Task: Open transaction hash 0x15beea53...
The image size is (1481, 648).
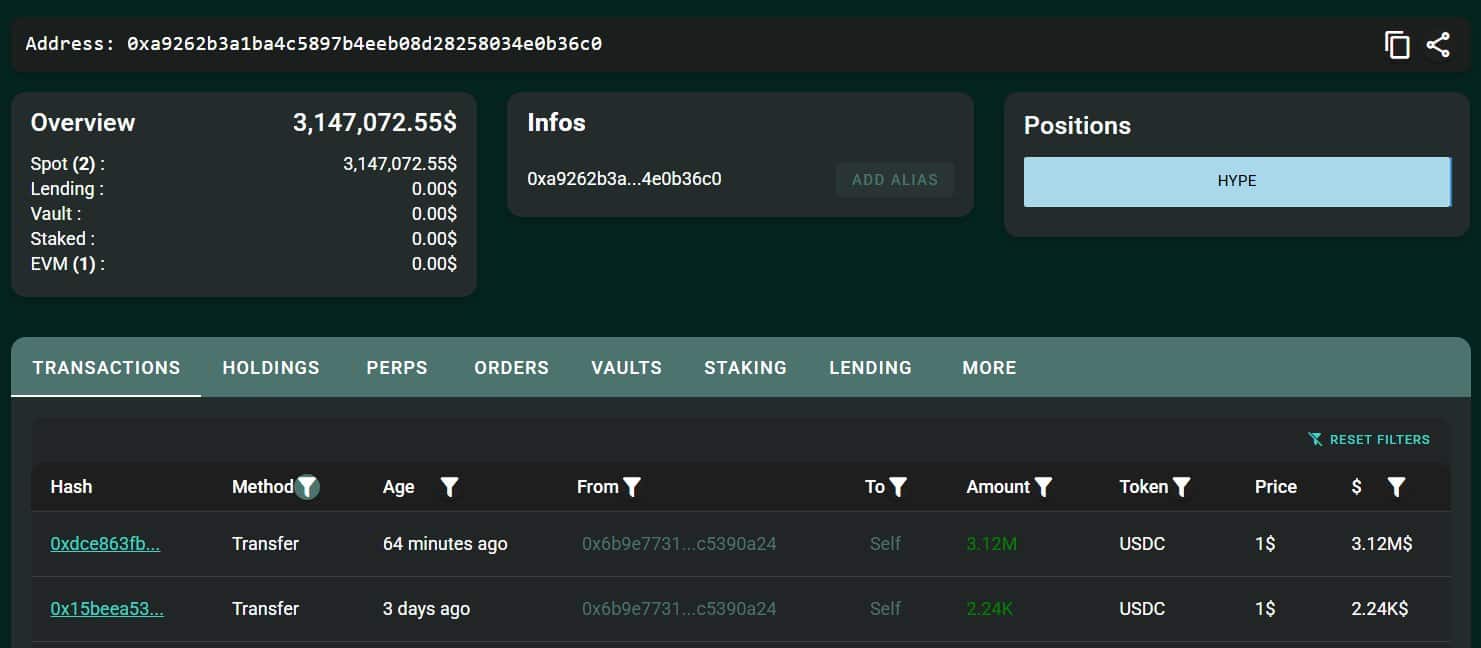Action: pyautogui.click(x=107, y=609)
